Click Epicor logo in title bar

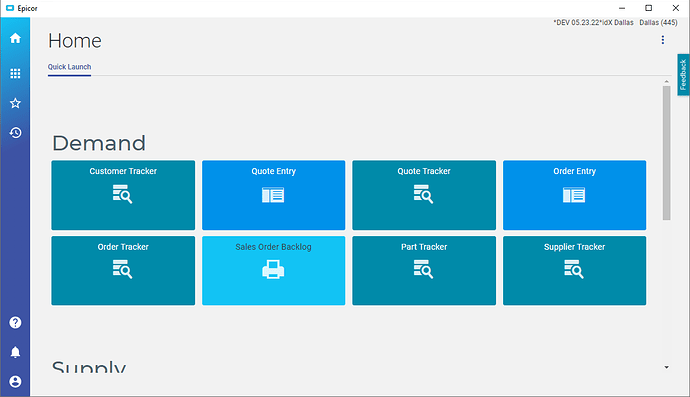10,8
